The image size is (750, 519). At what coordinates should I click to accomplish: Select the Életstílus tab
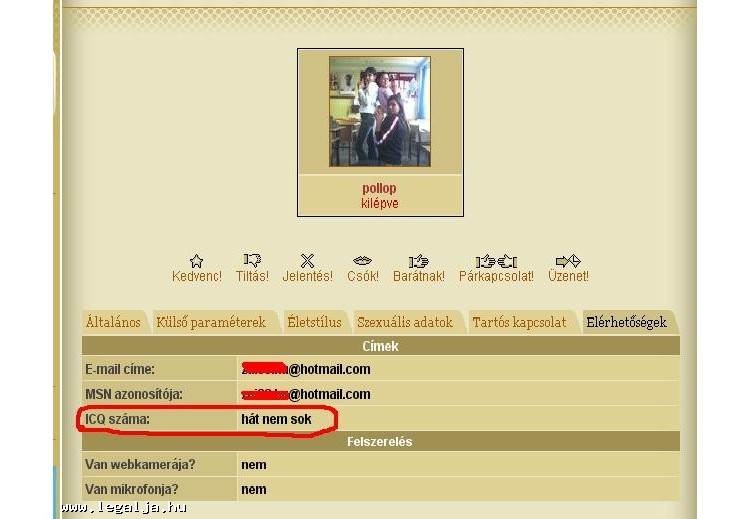tap(314, 322)
